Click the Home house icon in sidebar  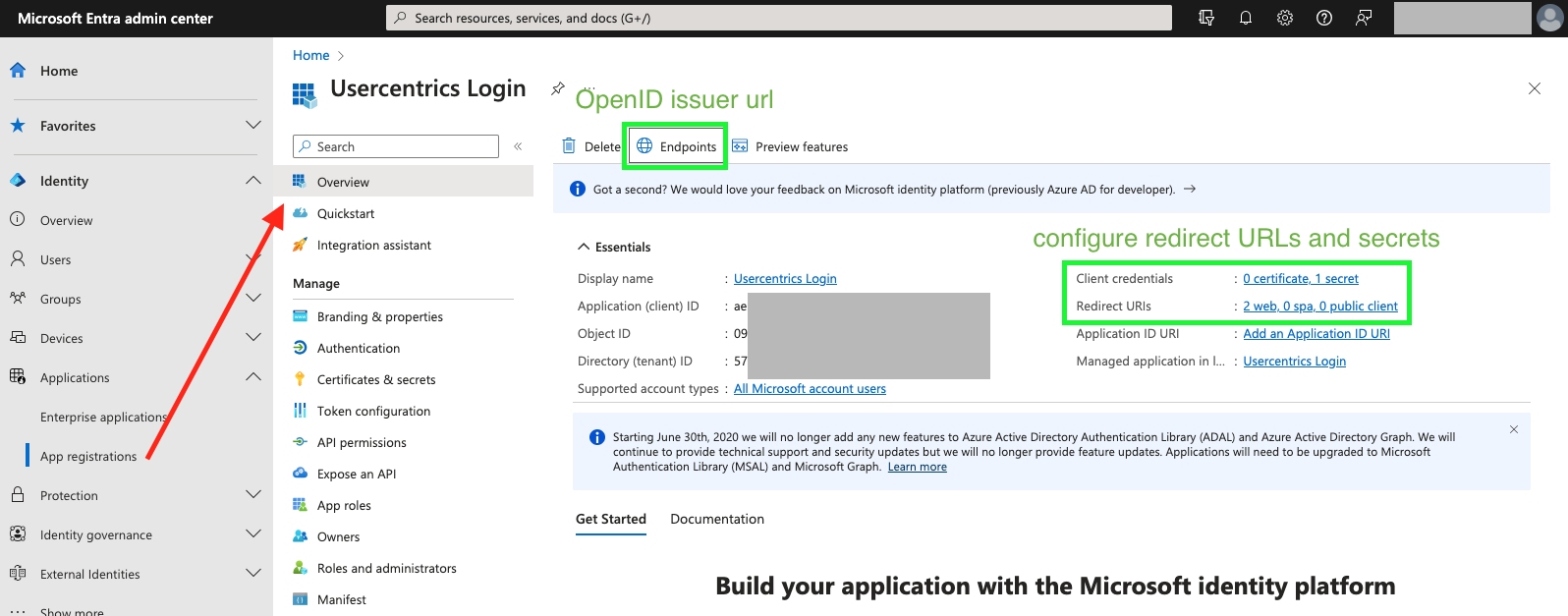click(18, 71)
